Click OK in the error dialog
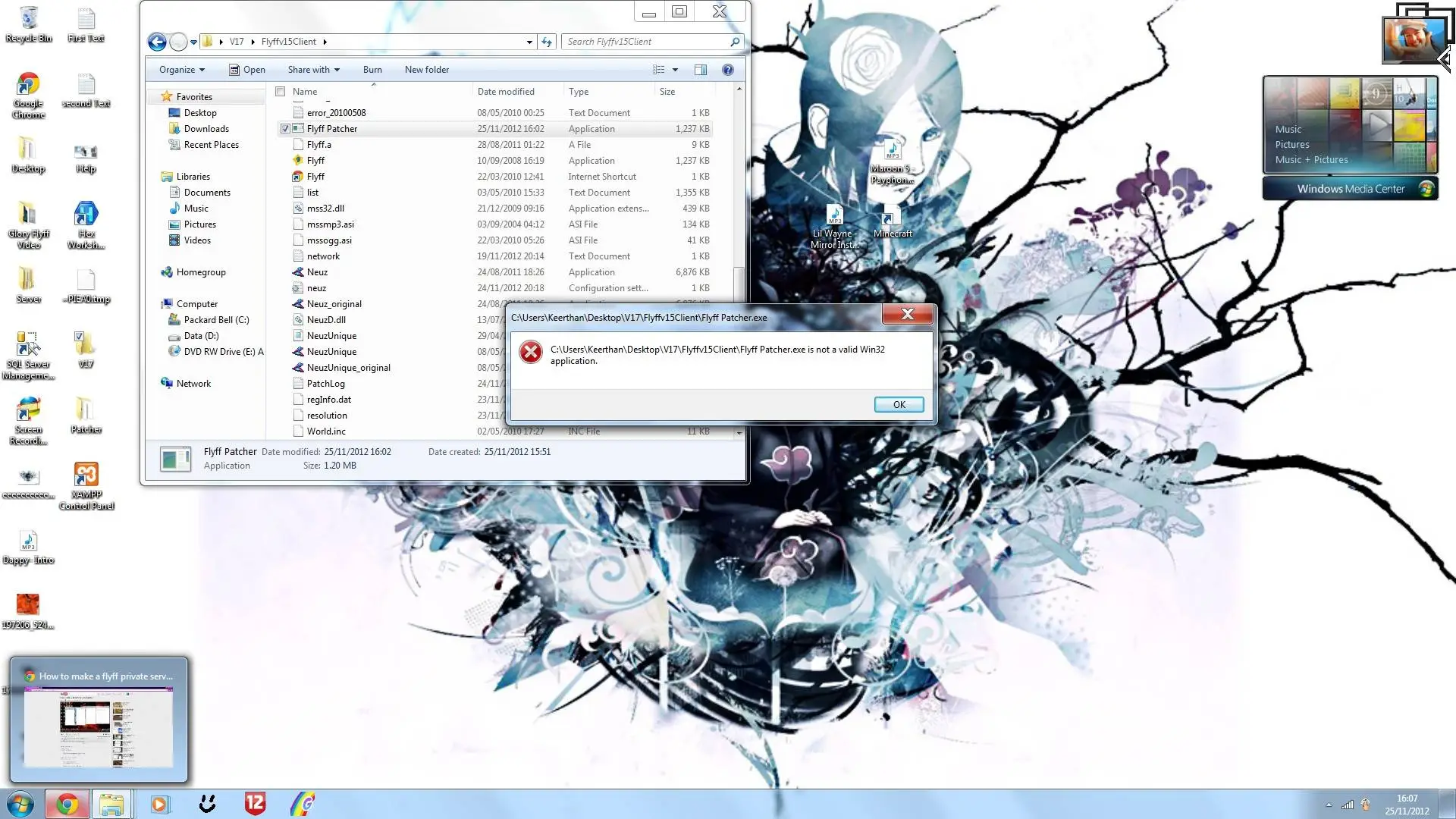1456x819 pixels. coord(899,405)
